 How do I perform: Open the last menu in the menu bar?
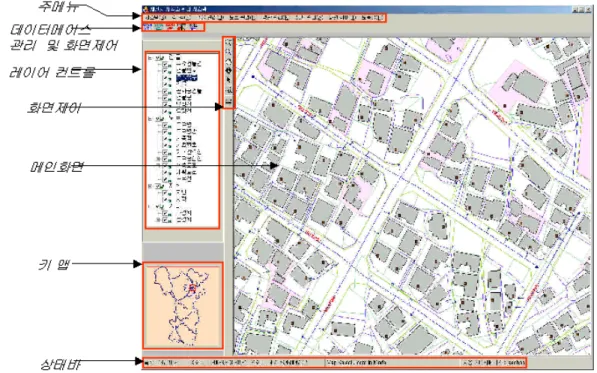tap(372, 18)
